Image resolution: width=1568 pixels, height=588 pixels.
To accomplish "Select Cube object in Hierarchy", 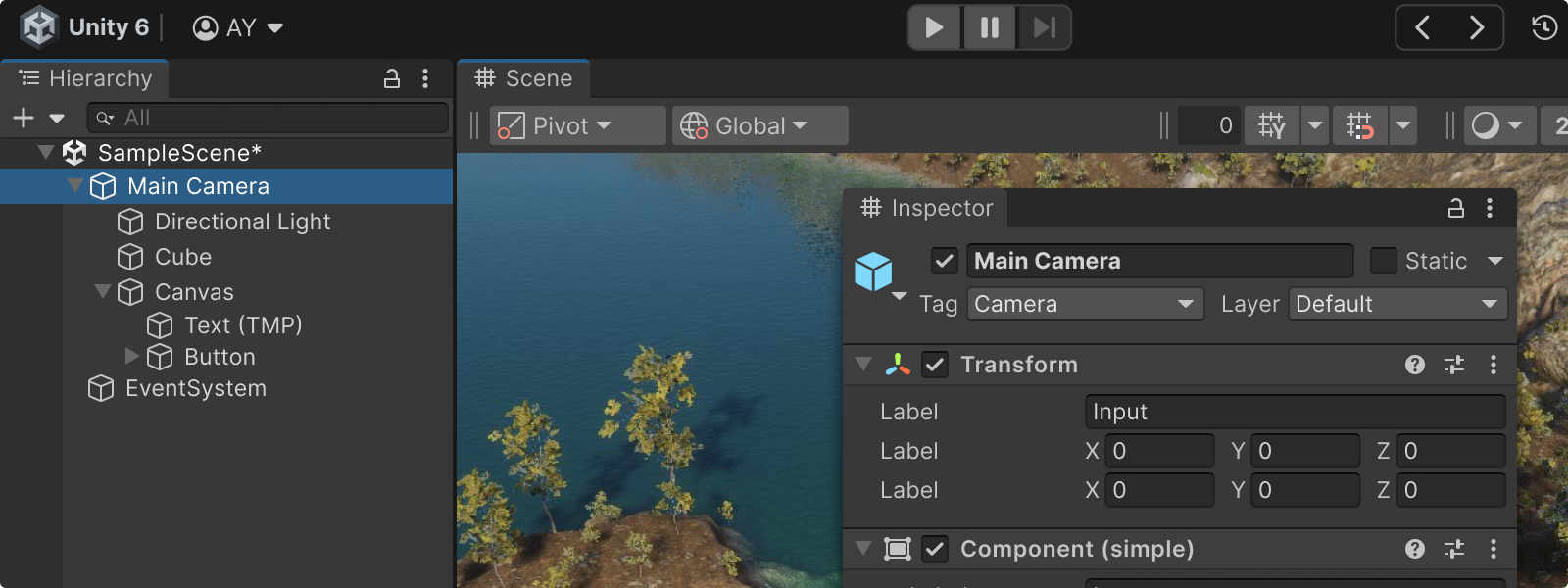I will point(183,257).
